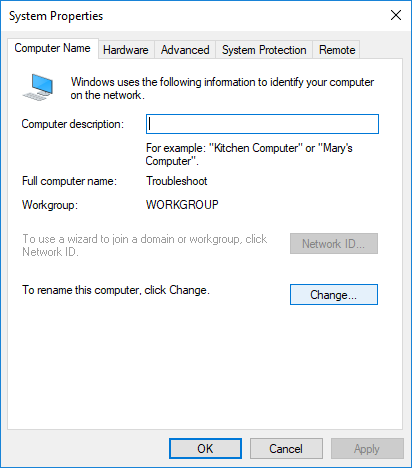This screenshot has width=412, height=468.
Task: Dismiss the dialog with Cancel
Action: click(x=286, y=449)
